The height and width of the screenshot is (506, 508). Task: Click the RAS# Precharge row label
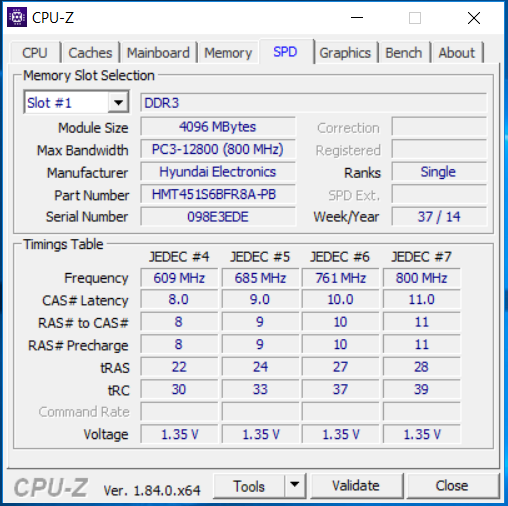[x=78, y=346]
